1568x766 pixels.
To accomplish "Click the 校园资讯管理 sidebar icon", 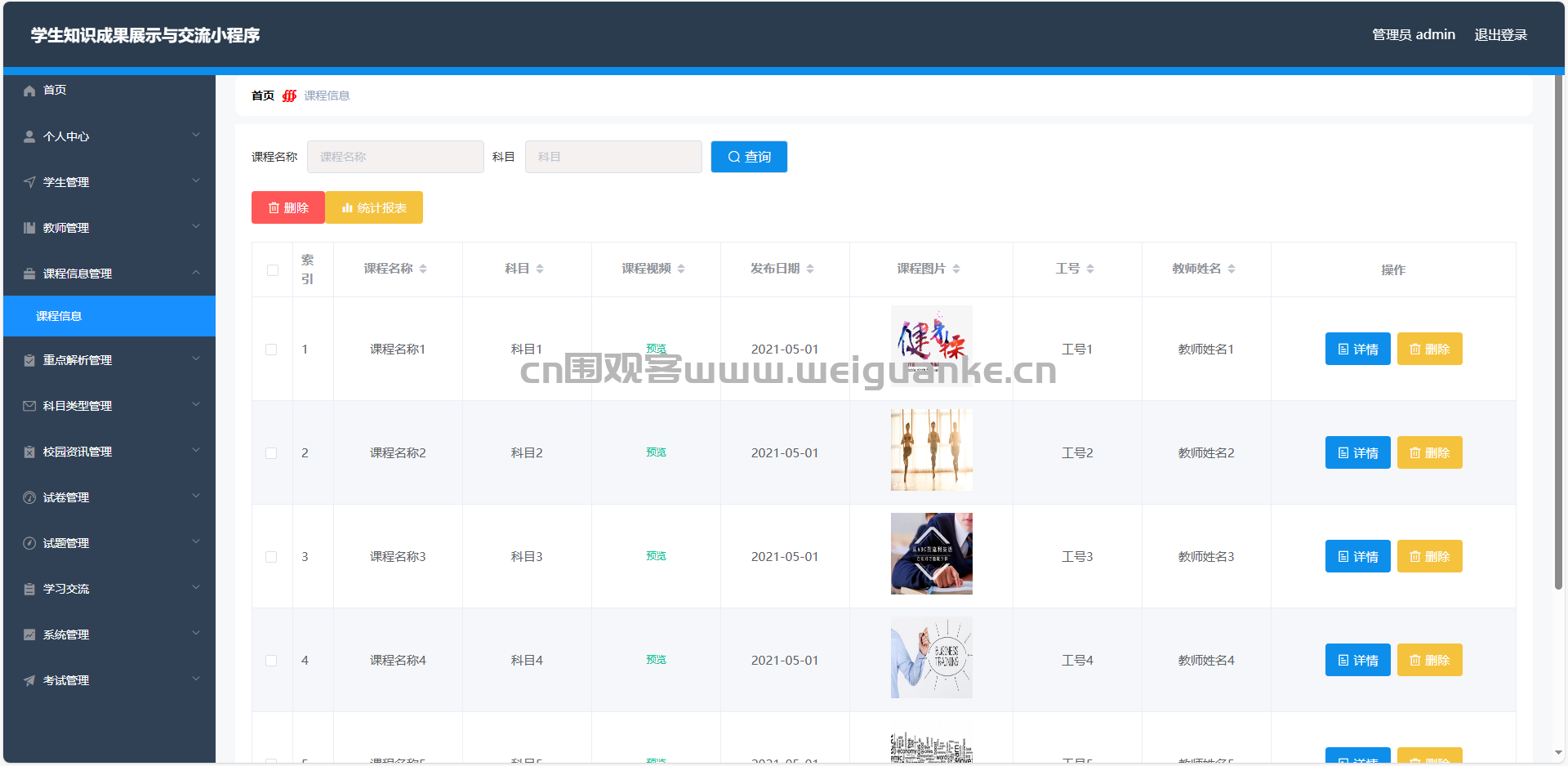I will 29,452.
